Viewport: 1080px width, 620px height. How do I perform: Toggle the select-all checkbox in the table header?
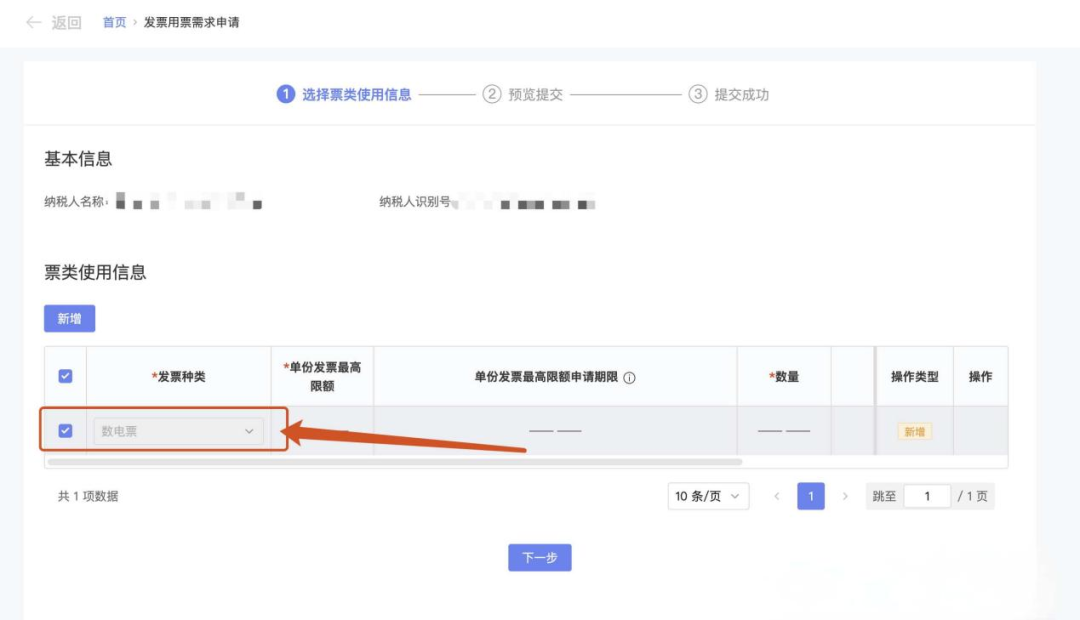tap(65, 376)
